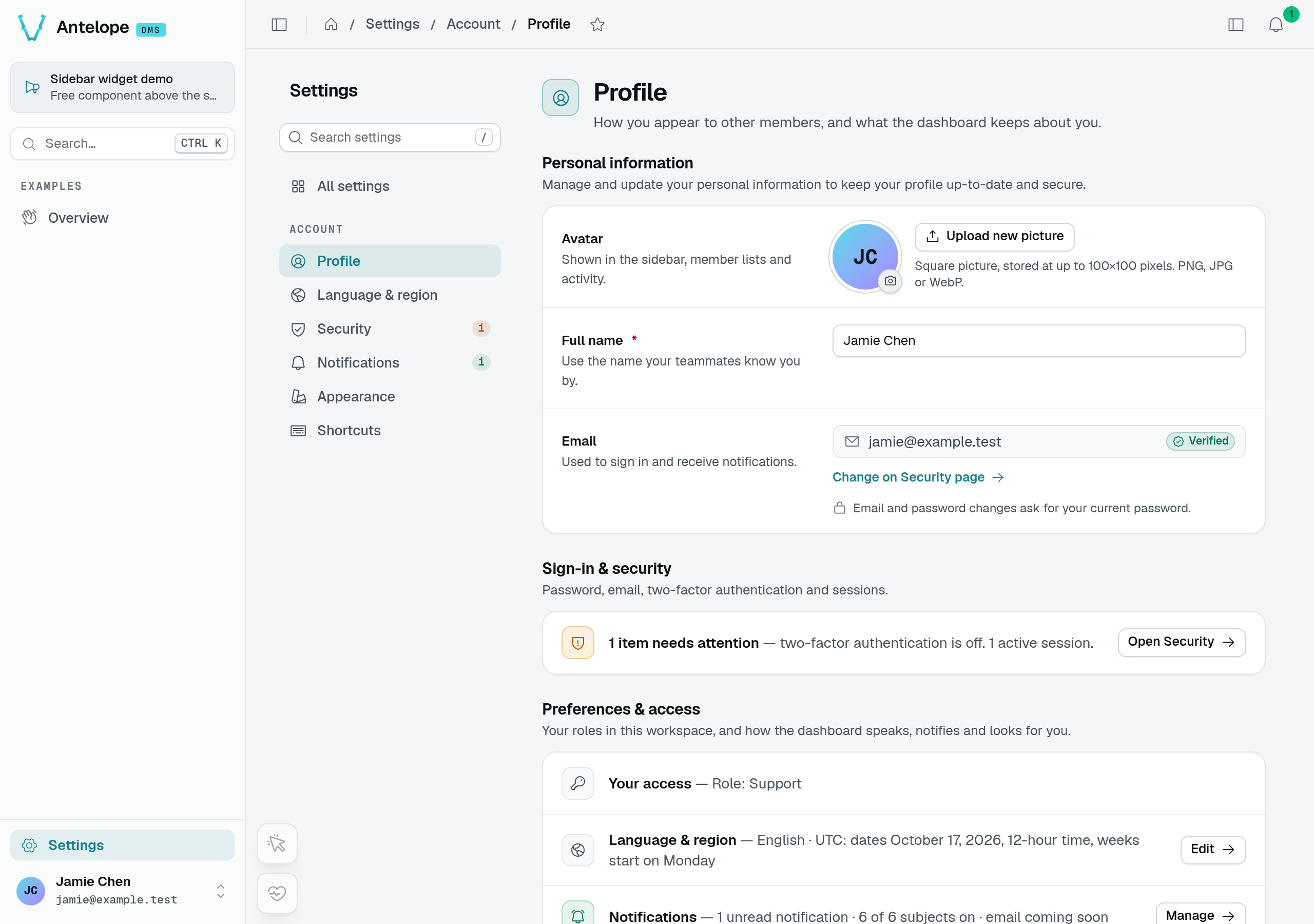Image resolution: width=1314 pixels, height=924 pixels.
Task: Focus the global Search box
Action: (123, 143)
